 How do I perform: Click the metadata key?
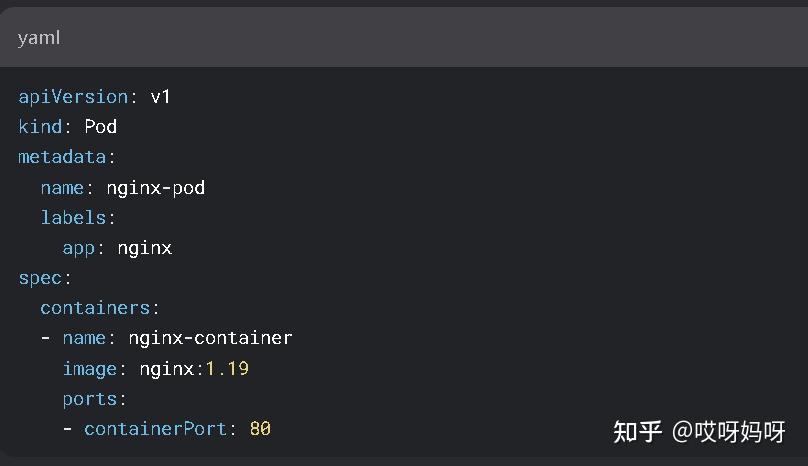pos(62,157)
